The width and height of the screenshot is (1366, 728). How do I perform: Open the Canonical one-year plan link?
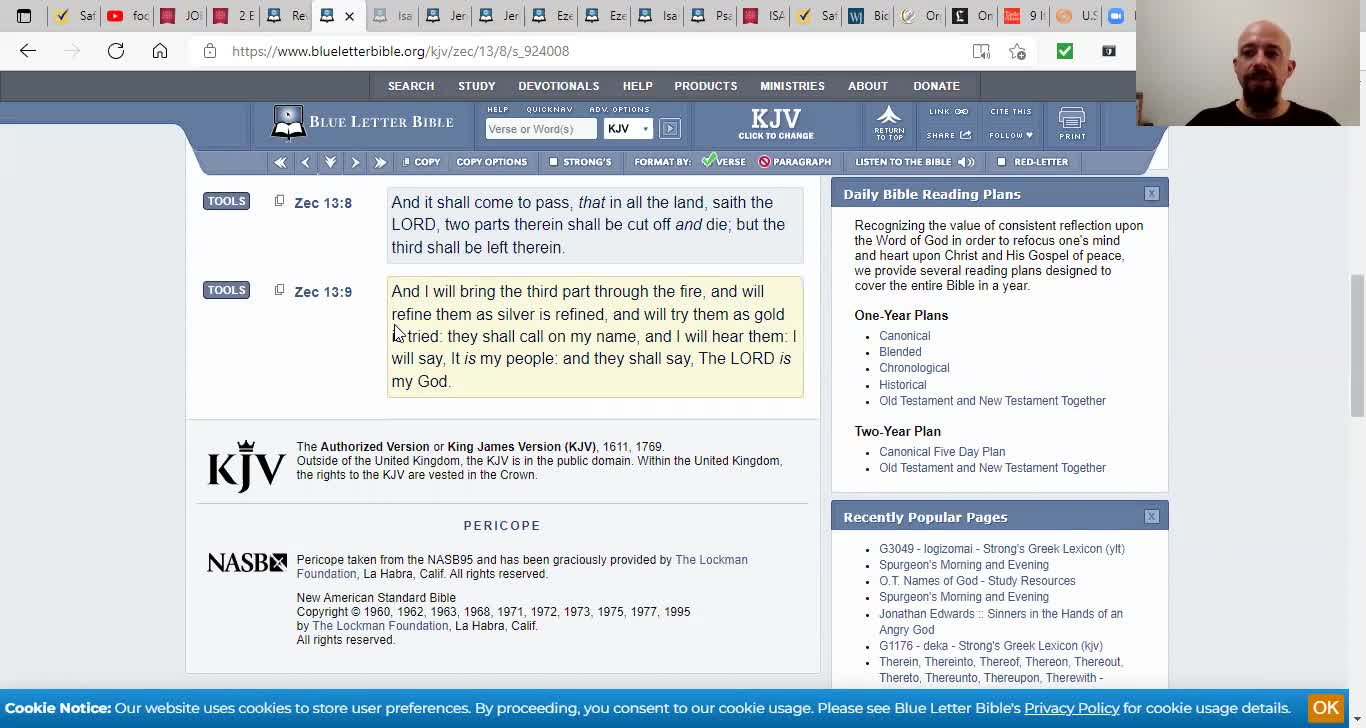click(905, 336)
